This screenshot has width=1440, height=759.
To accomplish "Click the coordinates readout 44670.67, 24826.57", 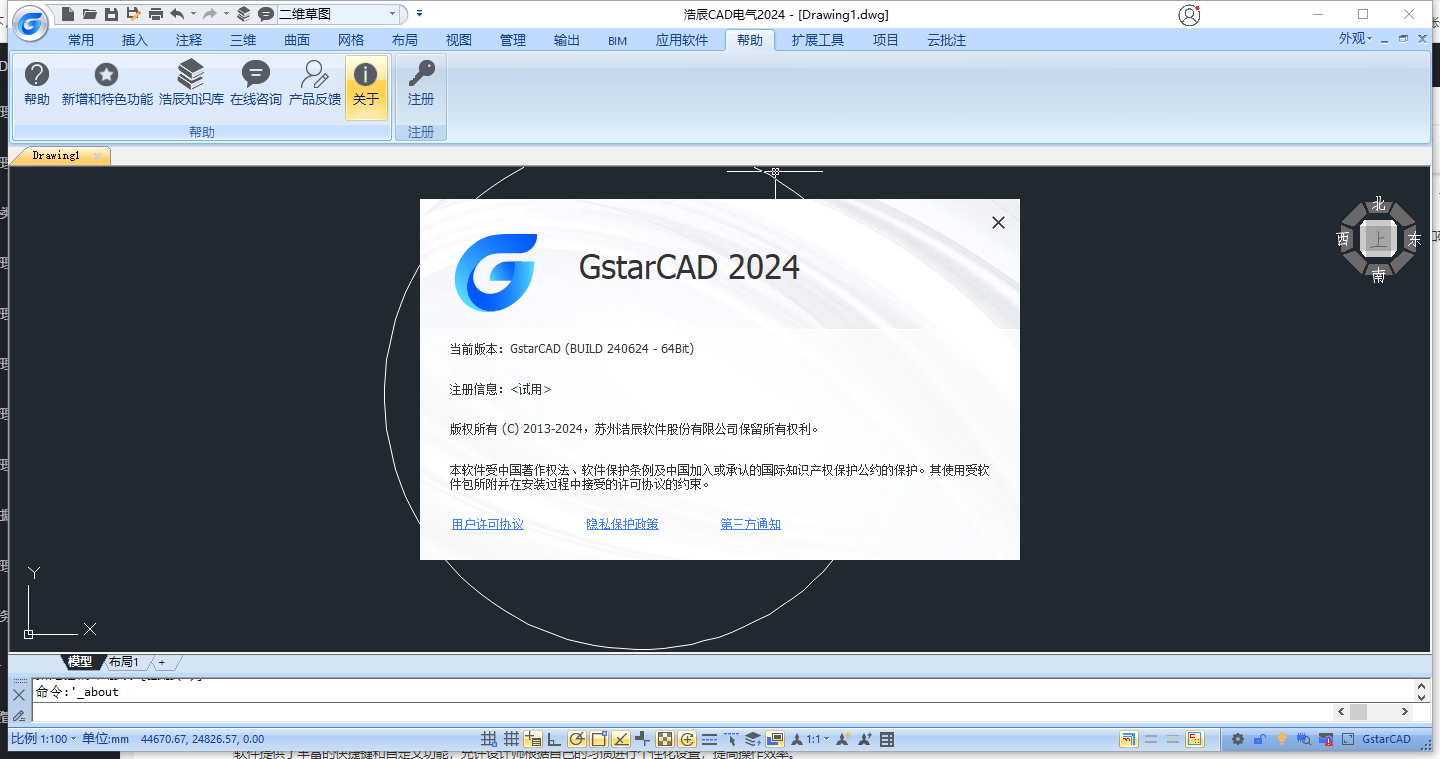I will click(x=203, y=739).
